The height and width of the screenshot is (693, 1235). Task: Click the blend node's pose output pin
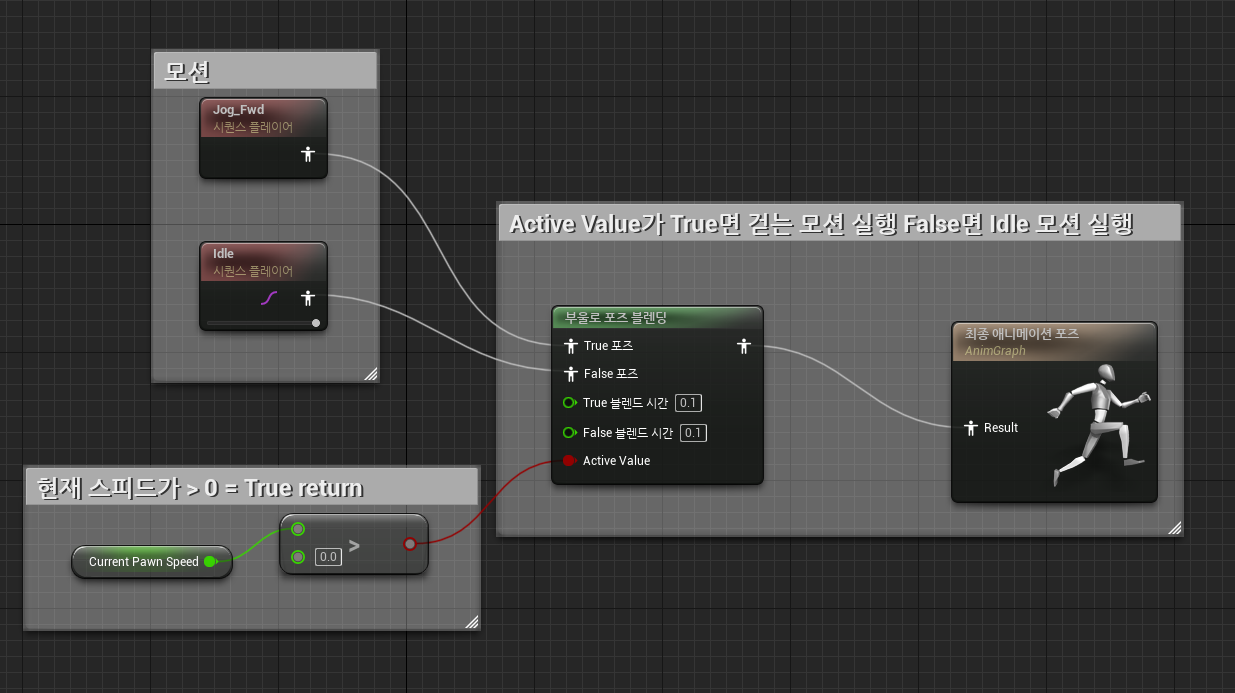[743, 346]
